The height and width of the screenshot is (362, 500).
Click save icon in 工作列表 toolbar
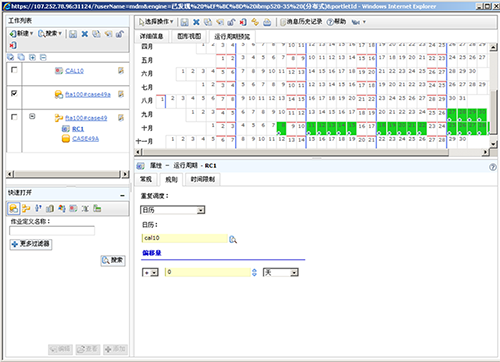coord(73,34)
